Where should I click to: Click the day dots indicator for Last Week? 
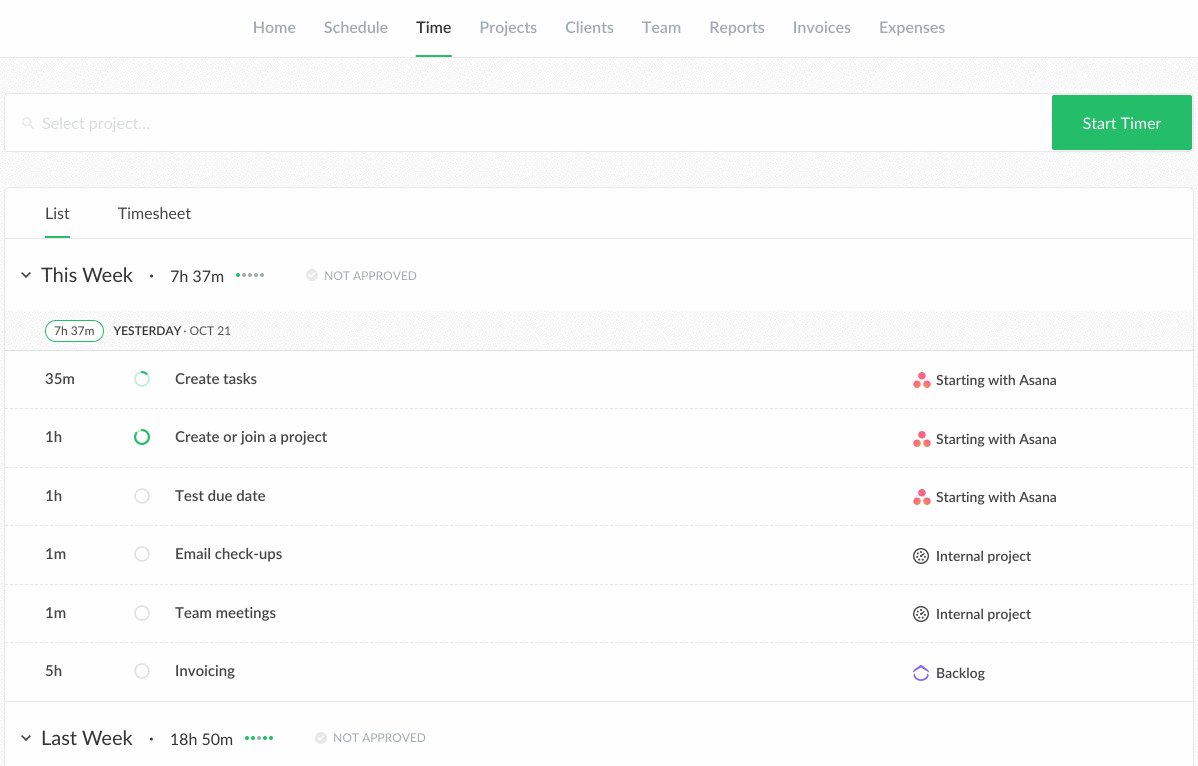pyautogui.click(x=259, y=738)
